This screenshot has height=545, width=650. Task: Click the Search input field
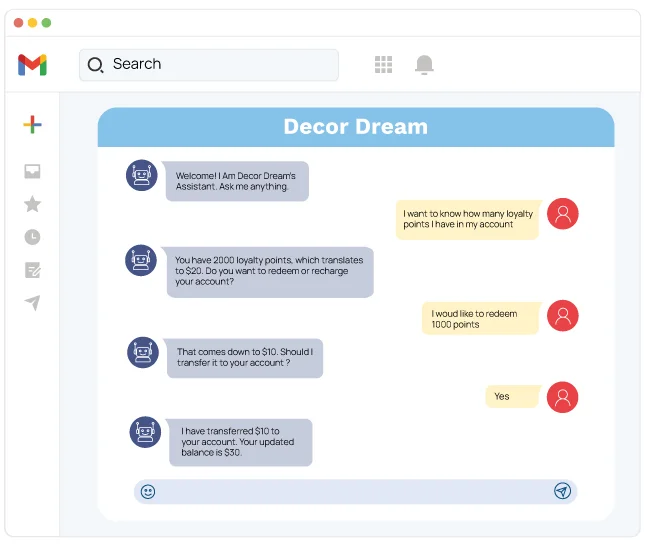click(x=220, y=65)
